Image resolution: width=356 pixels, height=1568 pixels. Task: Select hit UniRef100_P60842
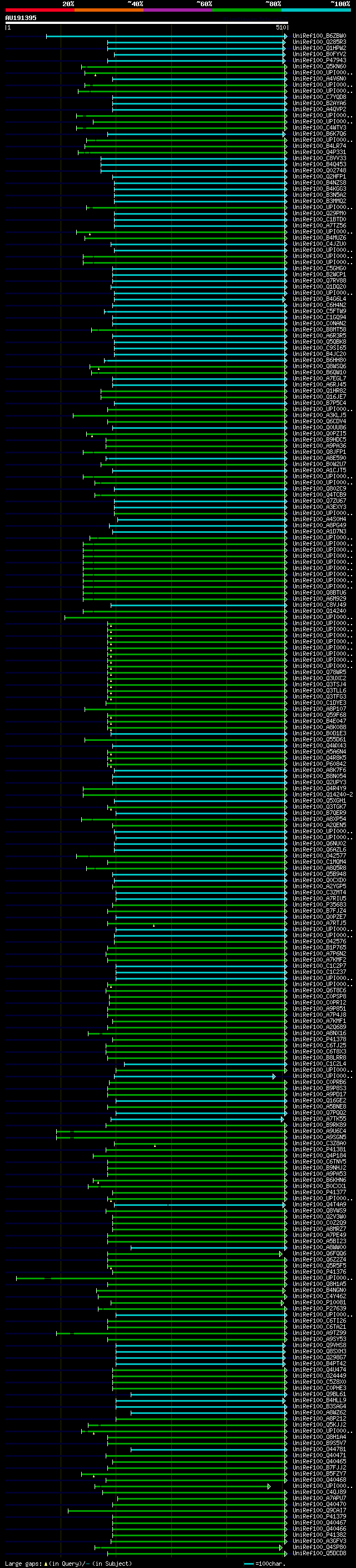(319, 764)
